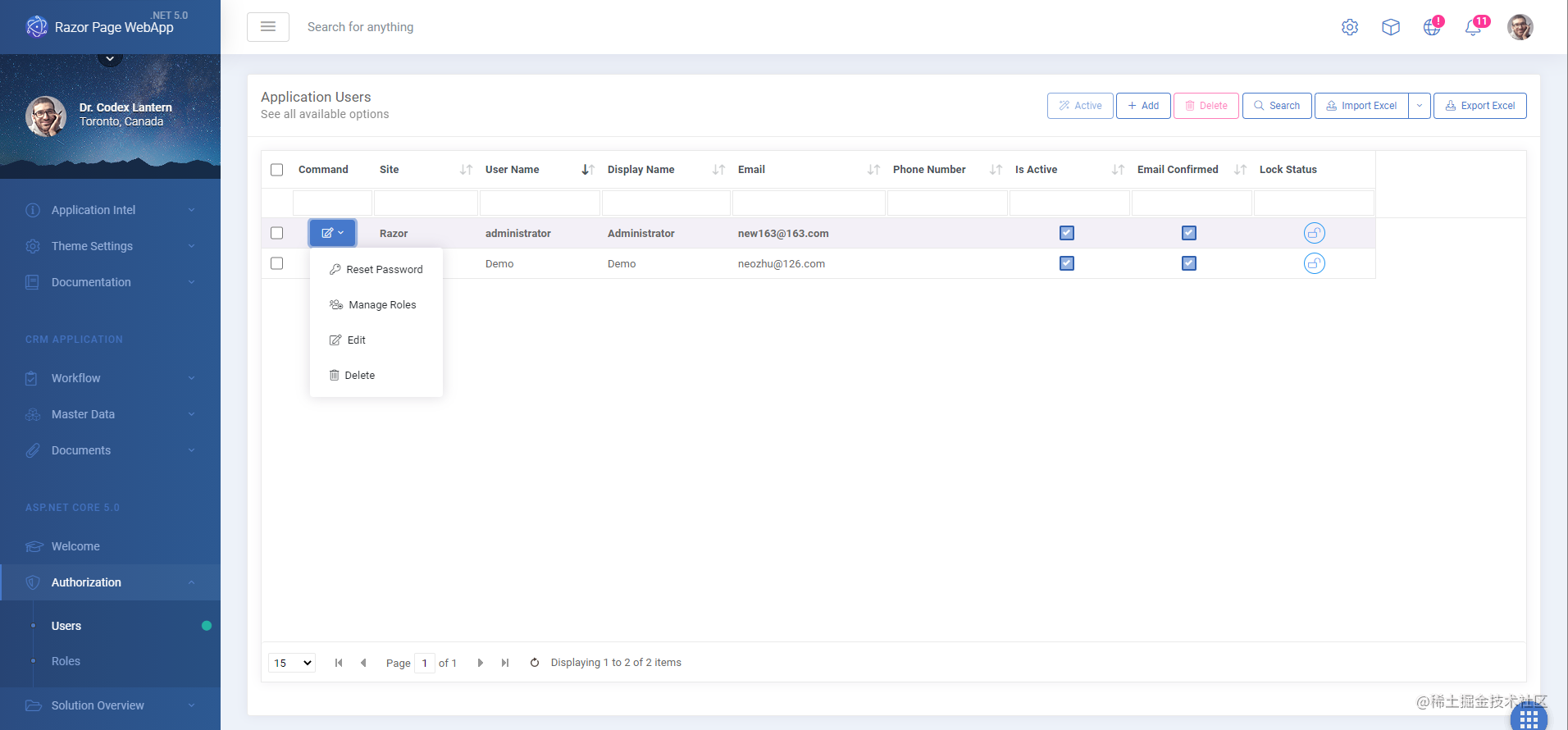Viewport: 1568px width, 730px height.
Task: Toggle Is Active checkbox for administrator
Action: pyautogui.click(x=1067, y=233)
